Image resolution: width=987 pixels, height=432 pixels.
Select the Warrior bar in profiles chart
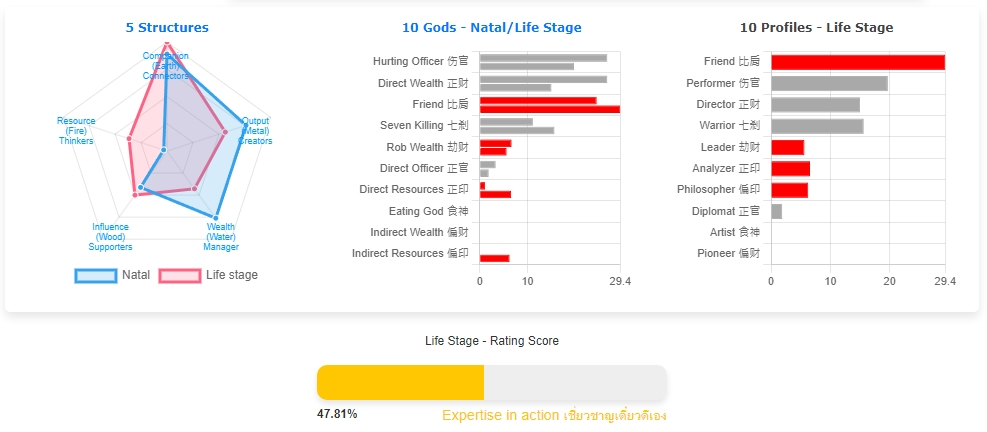coord(817,126)
